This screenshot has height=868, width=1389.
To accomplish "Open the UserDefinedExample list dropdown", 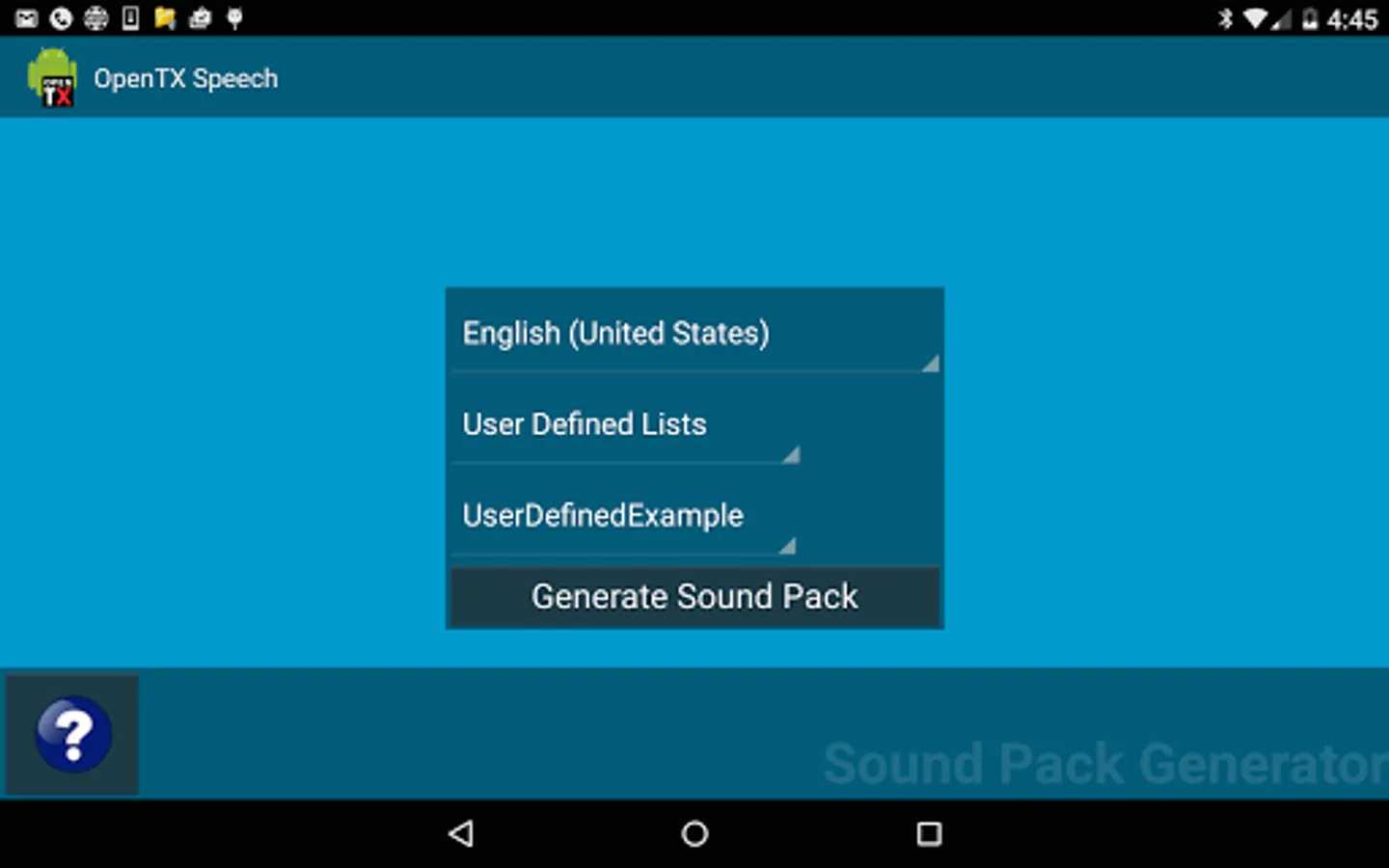I will point(624,516).
